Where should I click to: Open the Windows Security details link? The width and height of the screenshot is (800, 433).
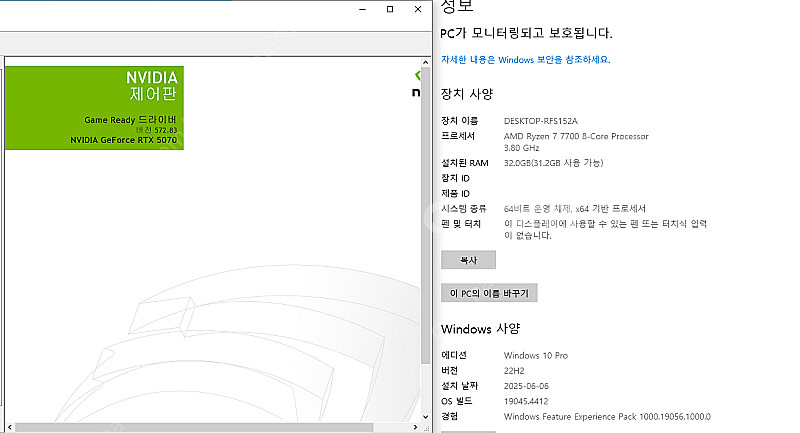(526, 60)
